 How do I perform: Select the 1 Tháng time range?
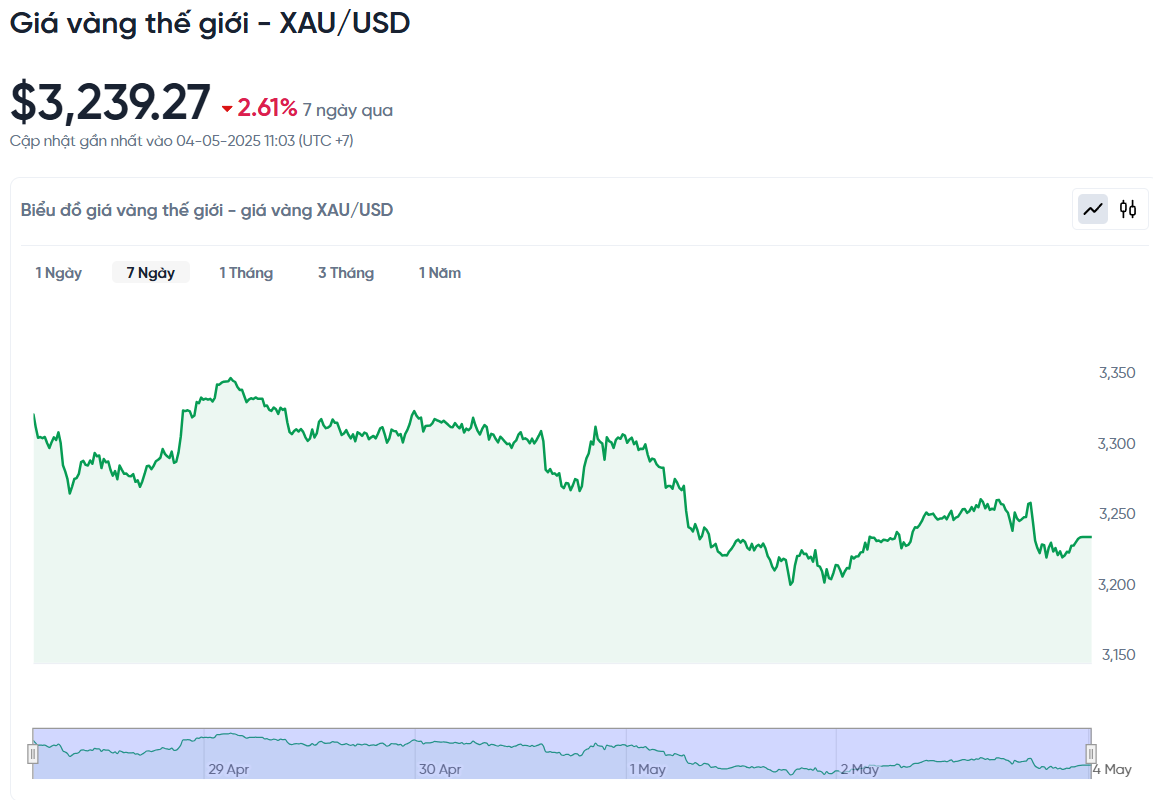(x=246, y=273)
